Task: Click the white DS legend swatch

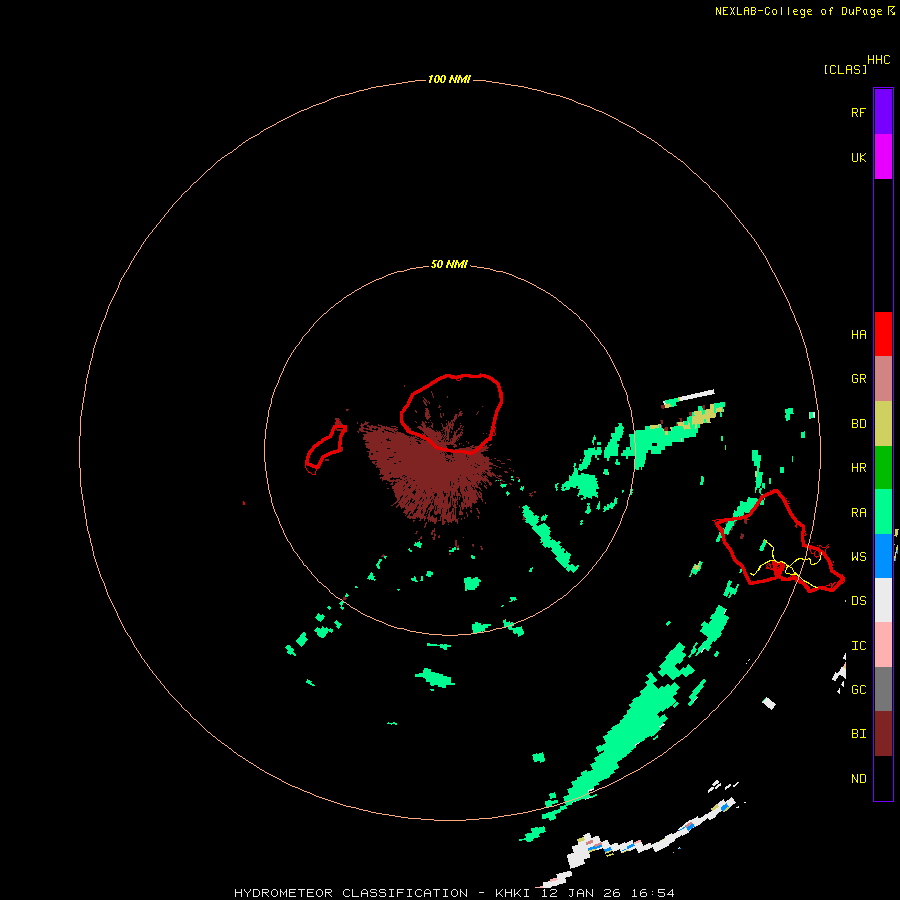Action: (x=883, y=600)
